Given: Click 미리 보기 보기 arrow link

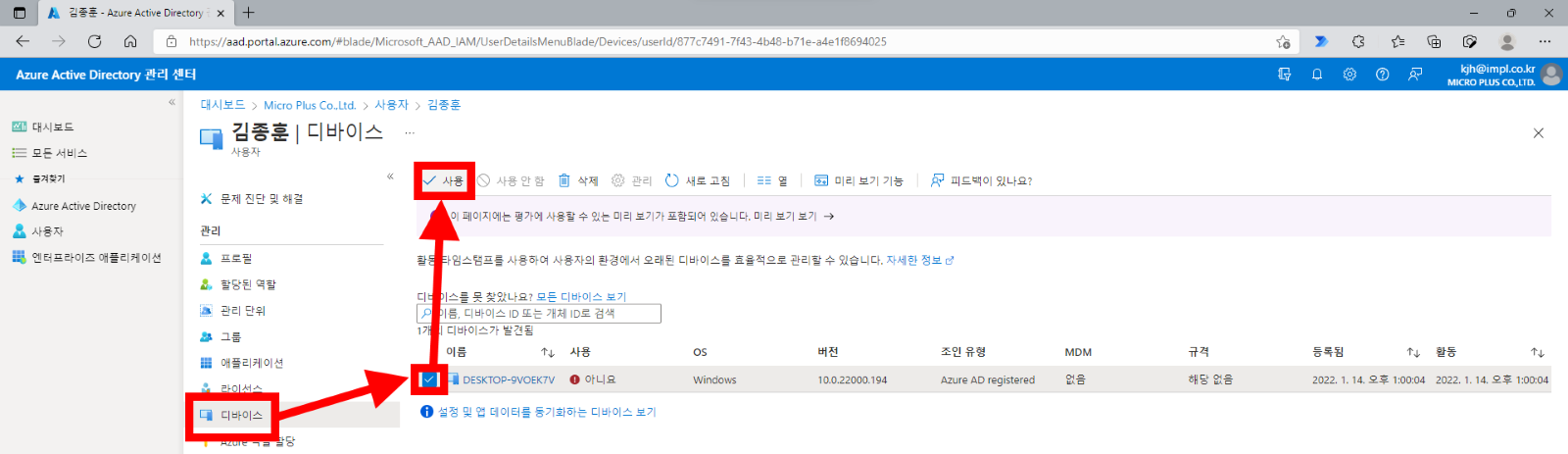Looking at the screenshot, I should pos(793,217).
